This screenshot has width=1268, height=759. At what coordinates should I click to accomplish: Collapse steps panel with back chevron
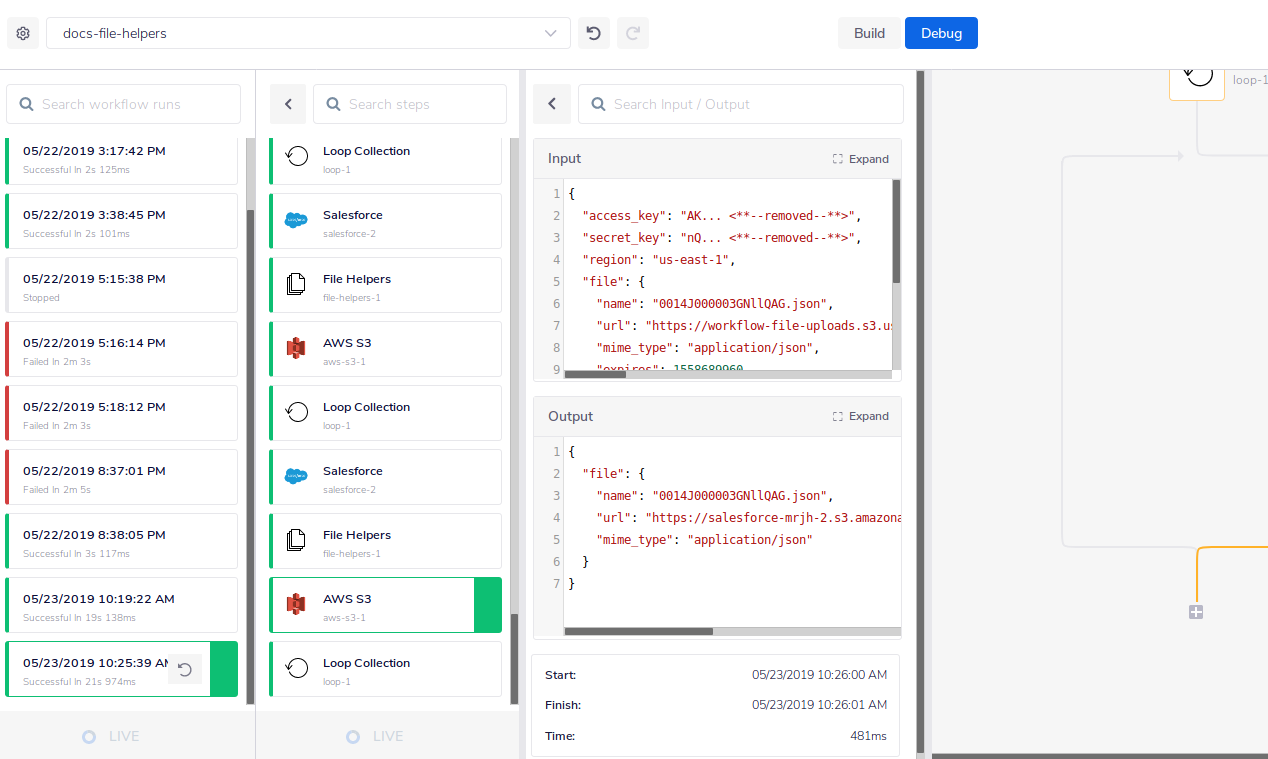point(288,104)
